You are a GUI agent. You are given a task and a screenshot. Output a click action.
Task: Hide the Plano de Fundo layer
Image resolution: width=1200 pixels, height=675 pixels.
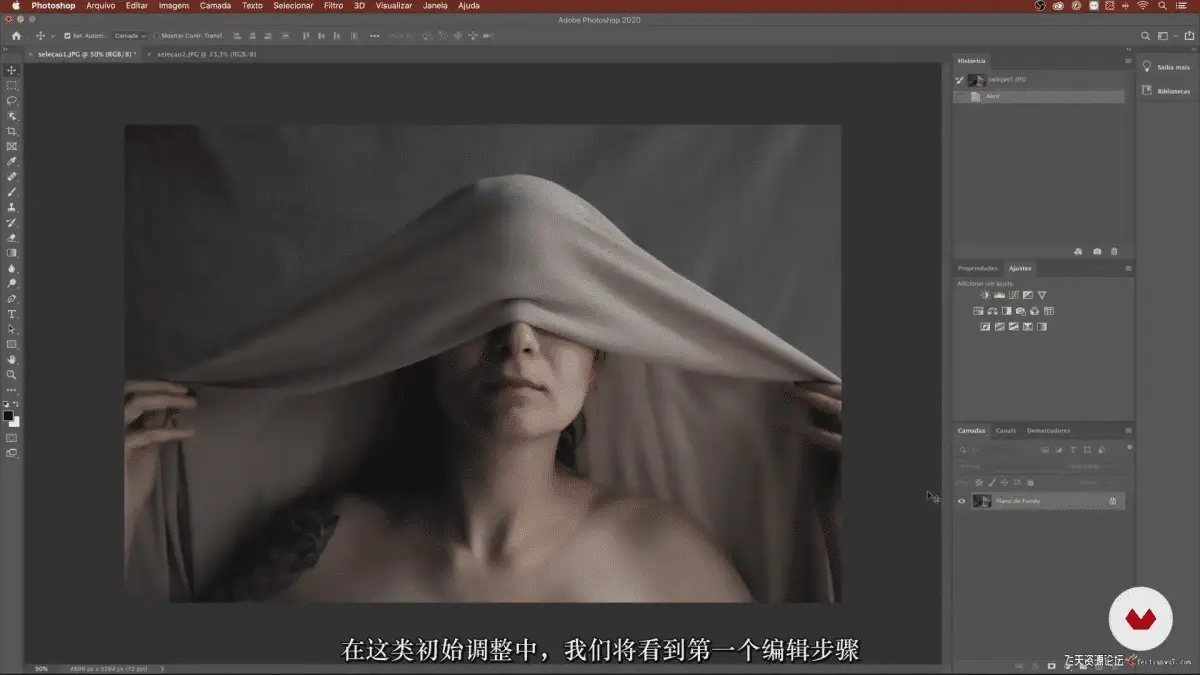point(962,501)
